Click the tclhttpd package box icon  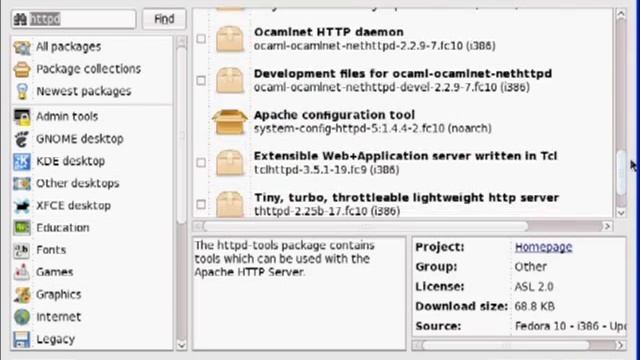[230, 163]
